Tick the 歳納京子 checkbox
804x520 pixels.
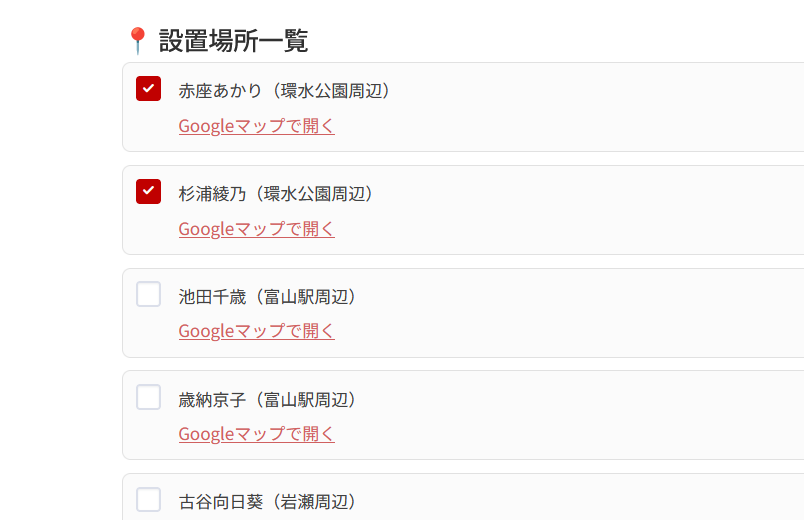tap(148, 397)
